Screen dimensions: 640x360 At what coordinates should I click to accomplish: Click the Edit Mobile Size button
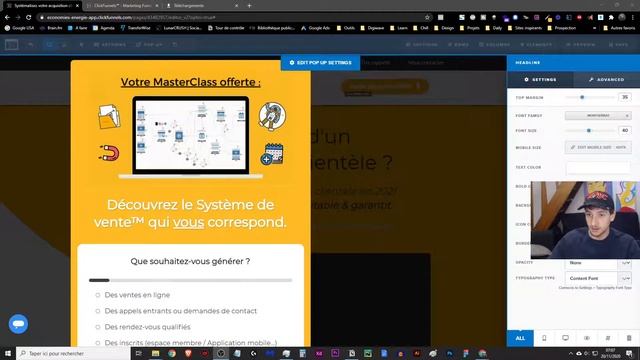pyautogui.click(x=598, y=147)
